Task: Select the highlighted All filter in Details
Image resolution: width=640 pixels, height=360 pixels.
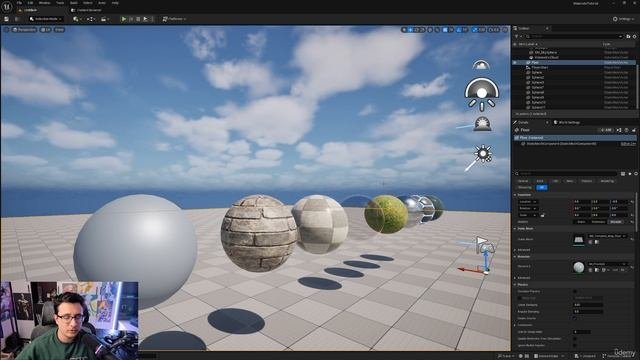Action: tap(542, 187)
